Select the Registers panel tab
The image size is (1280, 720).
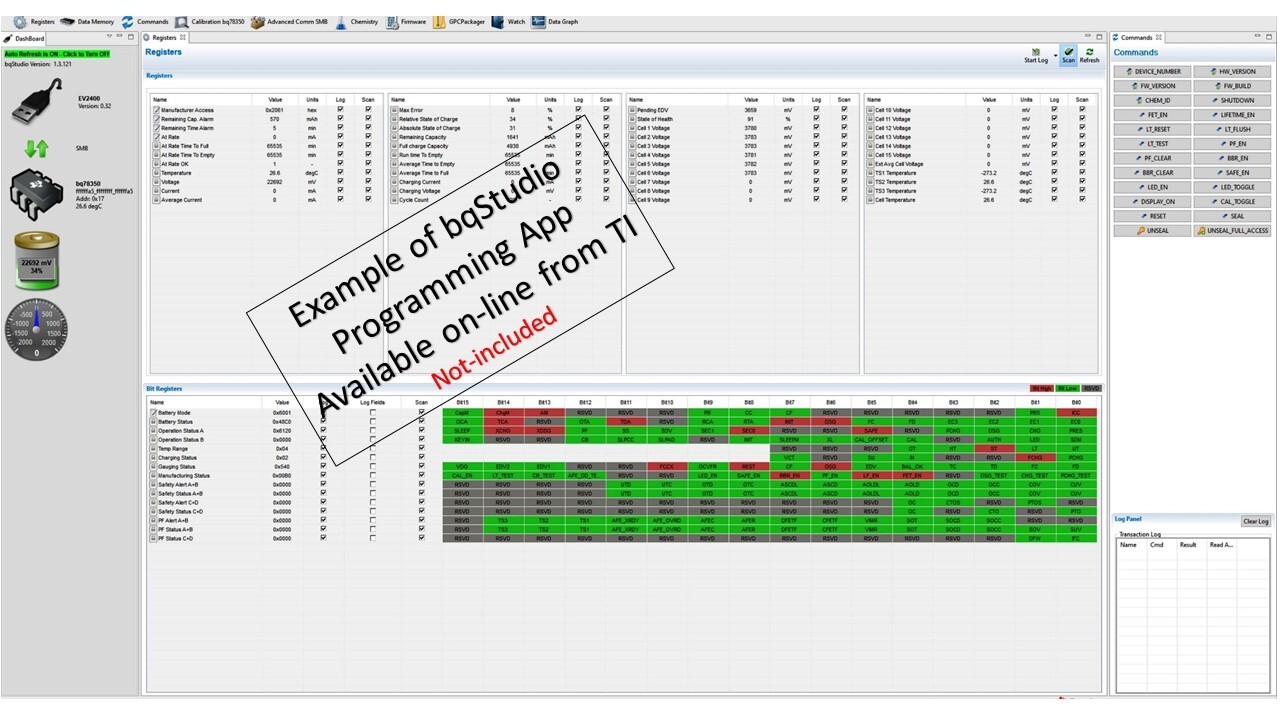[x=163, y=38]
